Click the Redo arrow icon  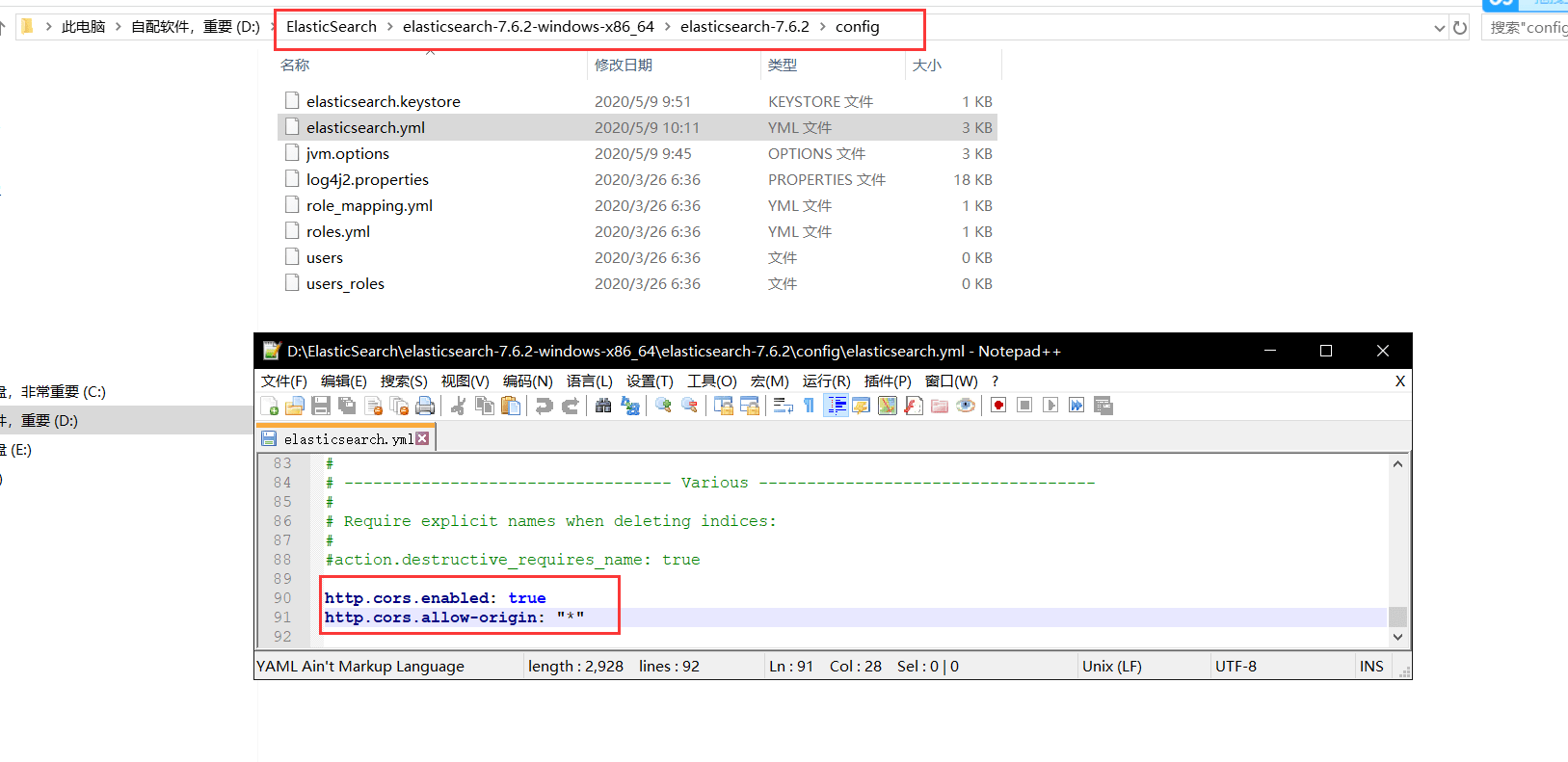(571, 406)
